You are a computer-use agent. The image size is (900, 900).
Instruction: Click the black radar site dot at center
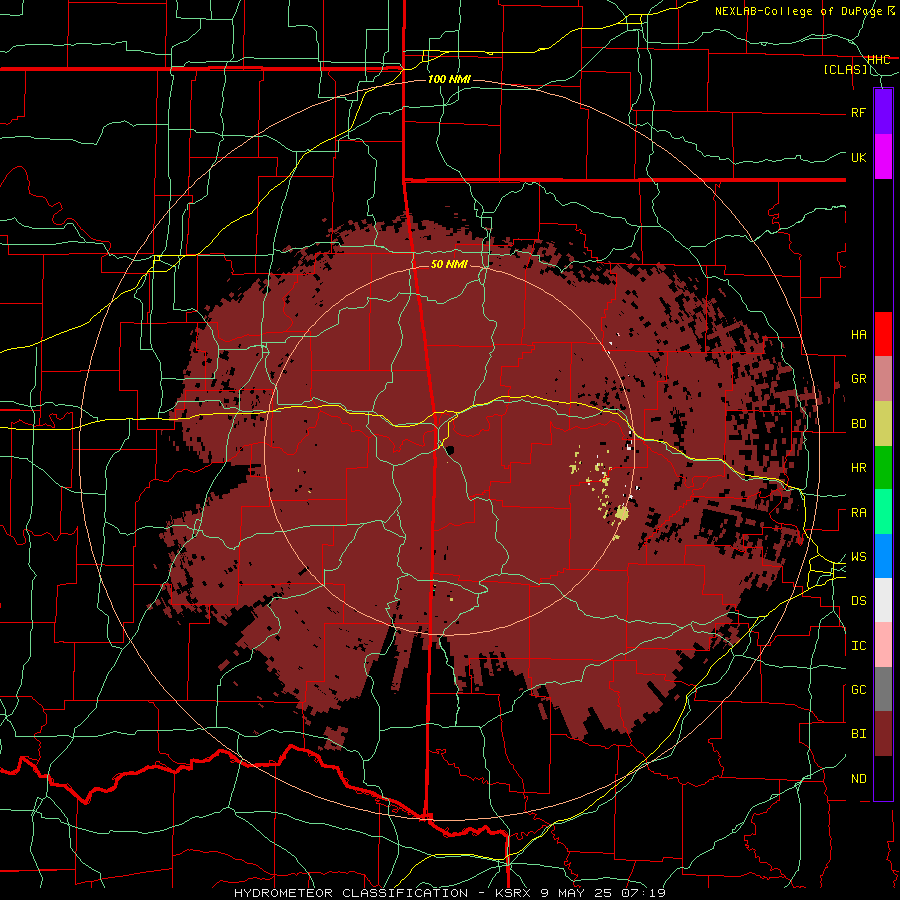coord(449,449)
